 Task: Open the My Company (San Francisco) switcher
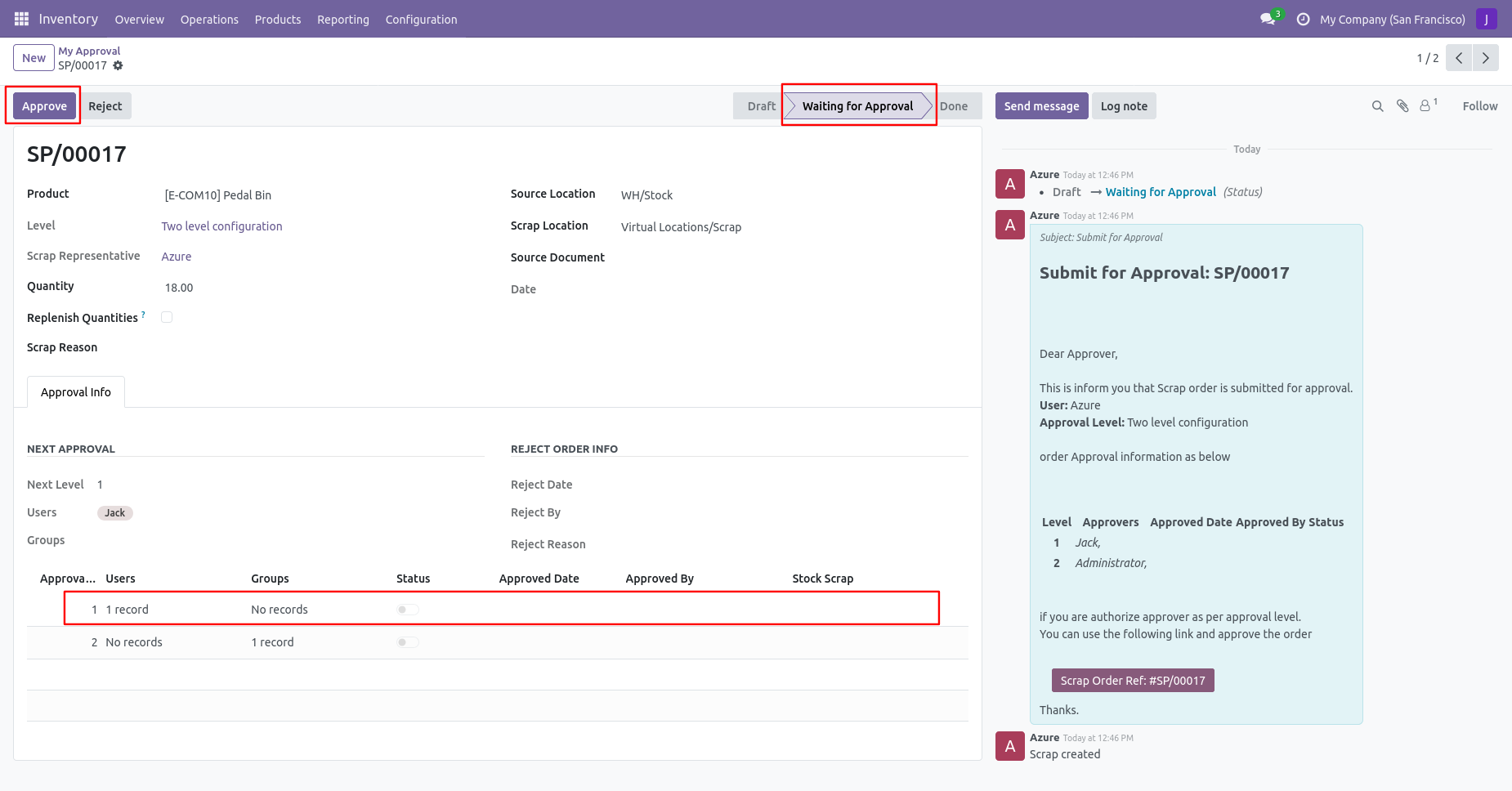pyautogui.click(x=1392, y=20)
